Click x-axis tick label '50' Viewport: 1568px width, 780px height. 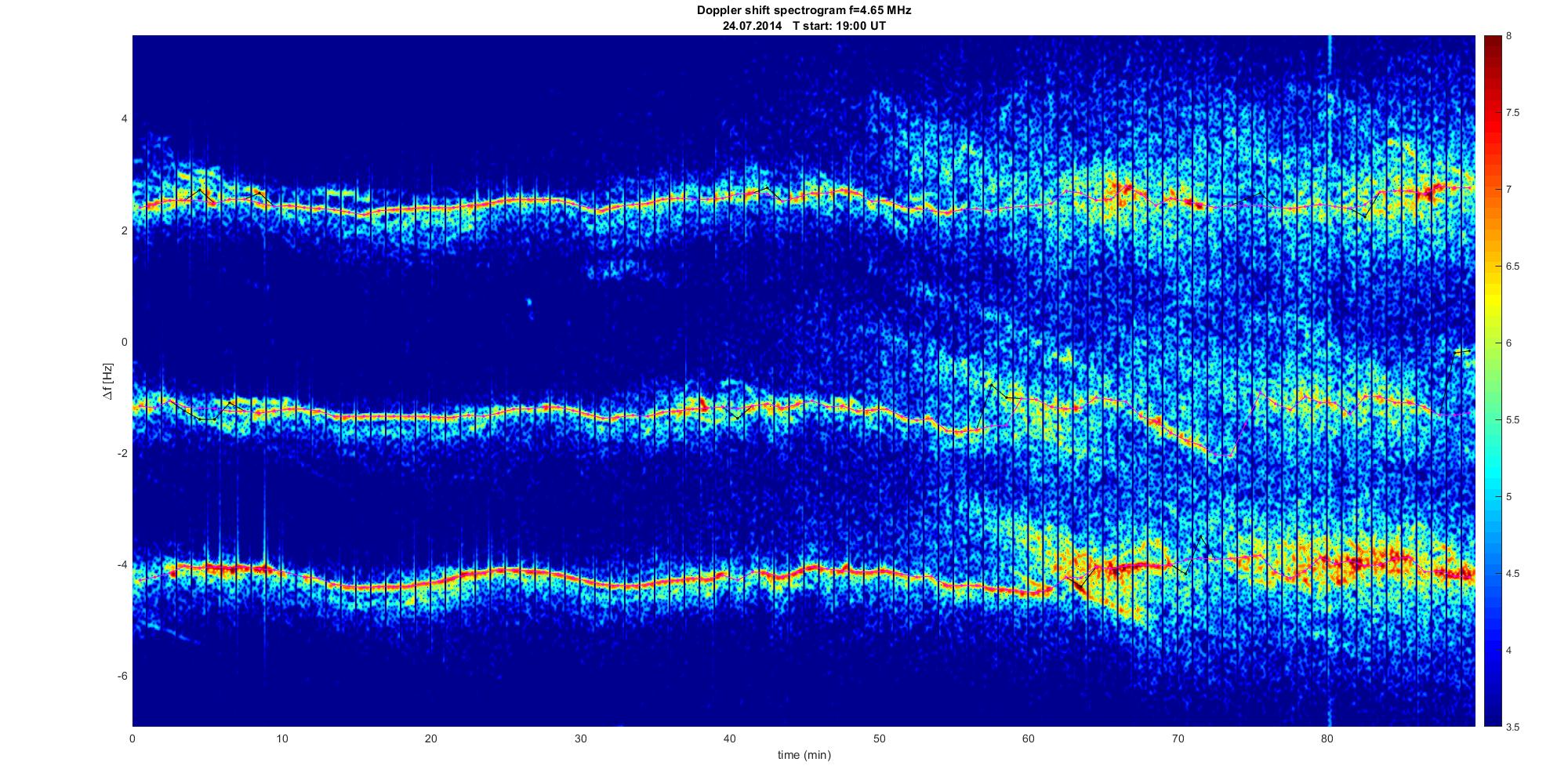(x=879, y=738)
